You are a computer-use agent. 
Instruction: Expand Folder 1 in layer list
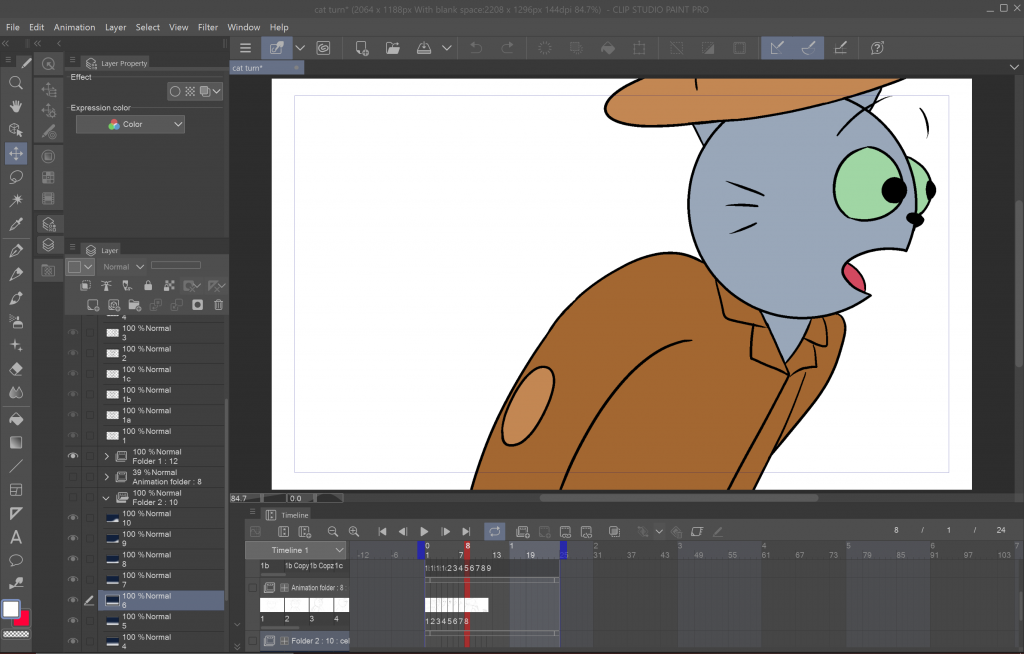pos(106,456)
